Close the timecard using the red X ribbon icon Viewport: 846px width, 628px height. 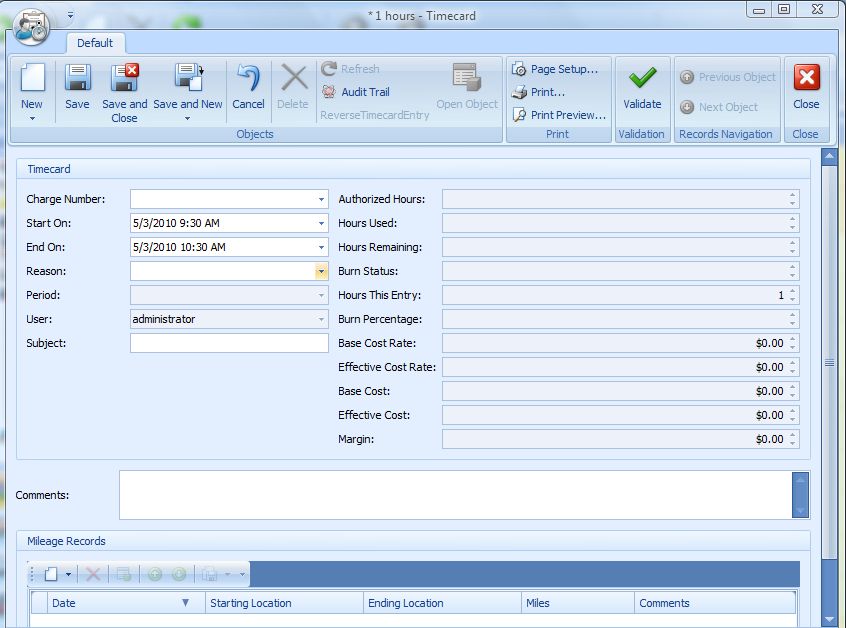click(x=807, y=78)
